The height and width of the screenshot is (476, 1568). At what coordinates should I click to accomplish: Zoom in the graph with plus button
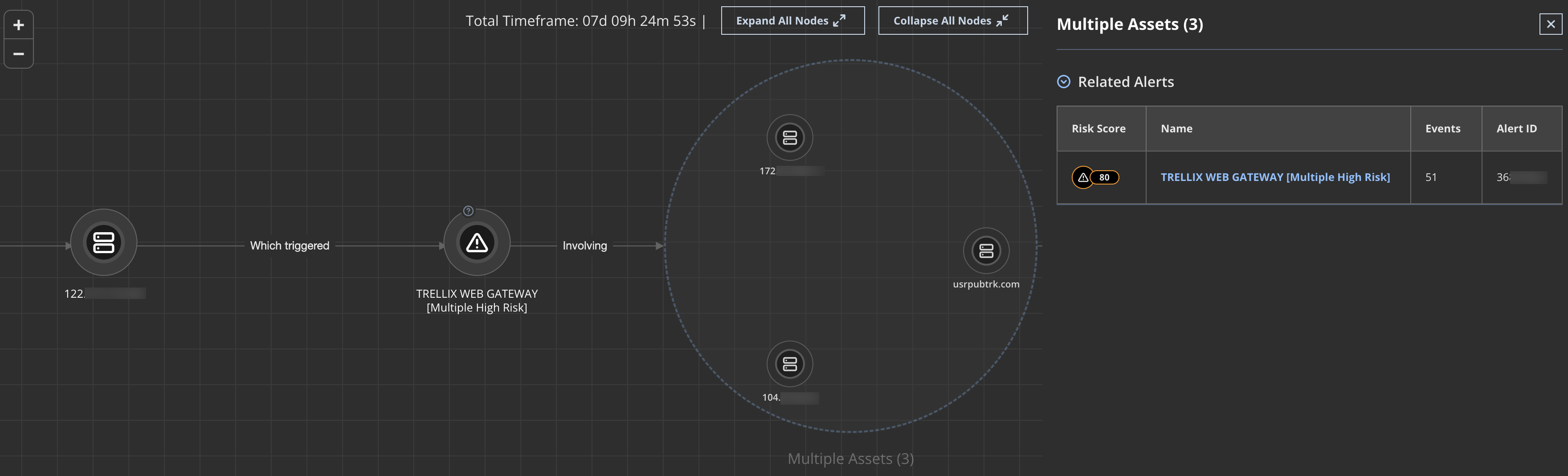coord(19,25)
